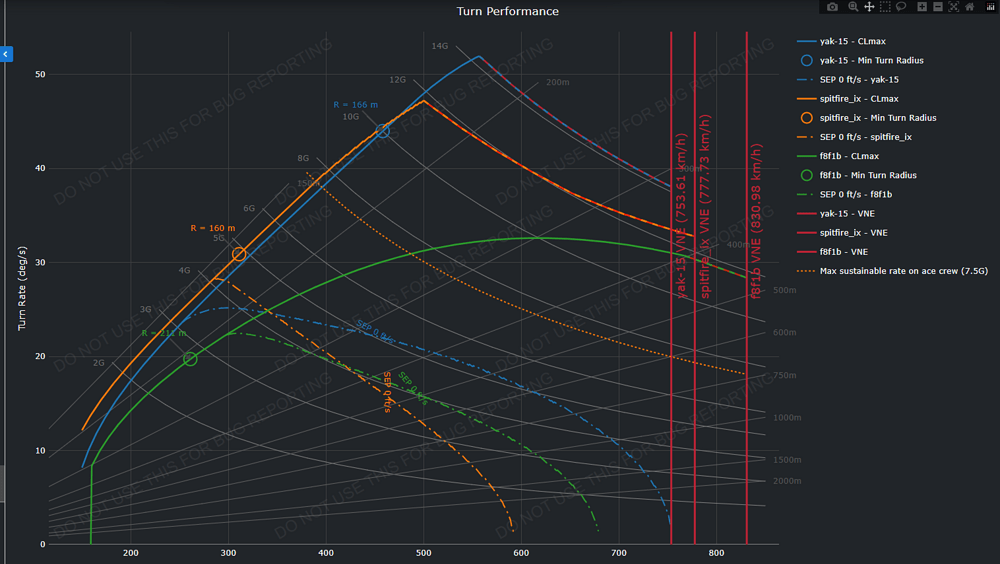Choose the Lasso Select tool
This screenshot has width=1000, height=564.
point(901,7)
